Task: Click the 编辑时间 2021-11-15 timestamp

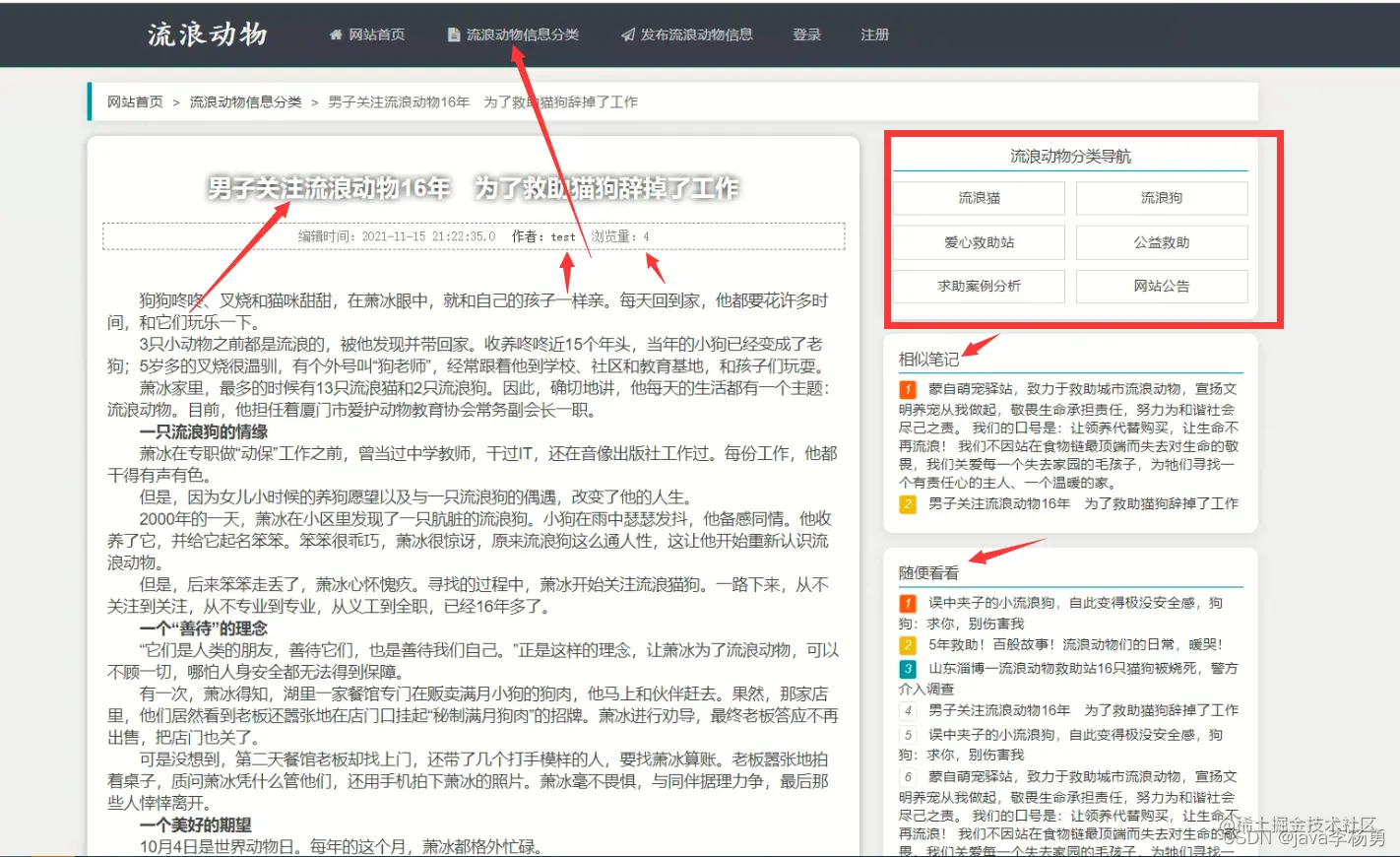Action: (397, 236)
